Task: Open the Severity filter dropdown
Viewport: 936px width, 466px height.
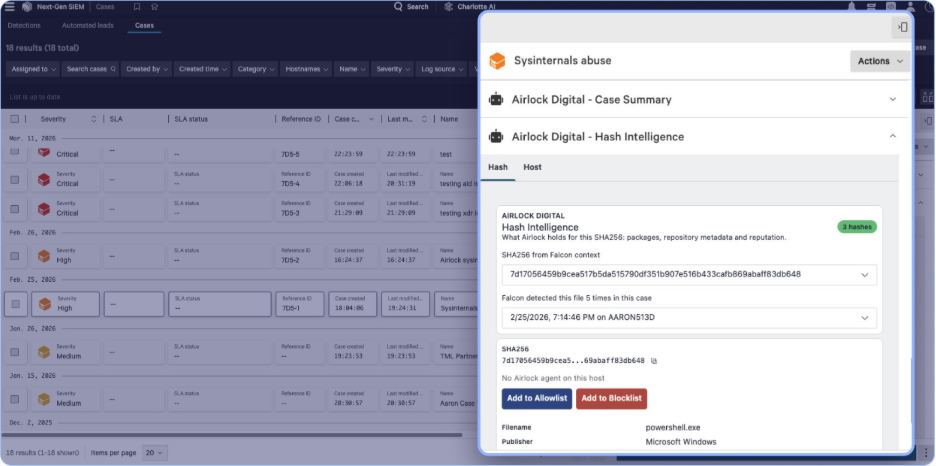Action: coord(392,69)
